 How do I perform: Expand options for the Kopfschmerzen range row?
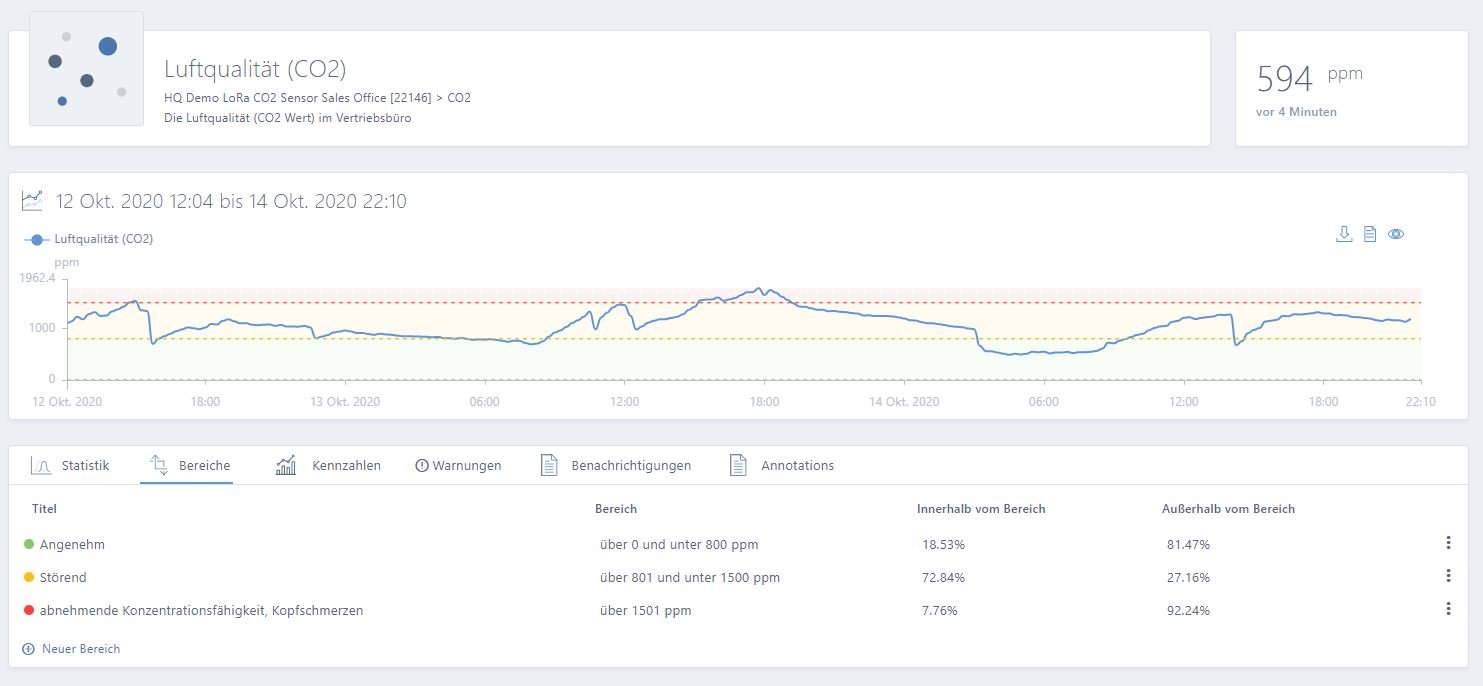pos(1448,609)
